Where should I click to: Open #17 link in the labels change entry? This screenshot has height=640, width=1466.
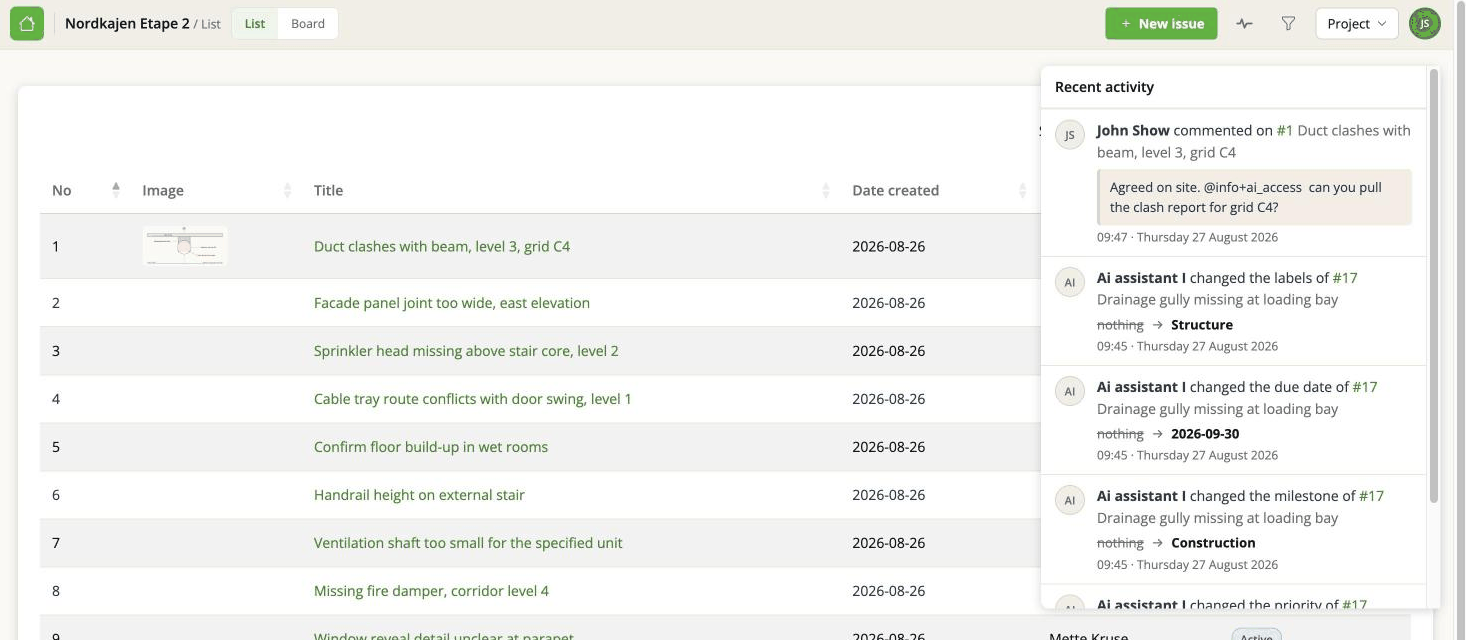pos(1345,278)
